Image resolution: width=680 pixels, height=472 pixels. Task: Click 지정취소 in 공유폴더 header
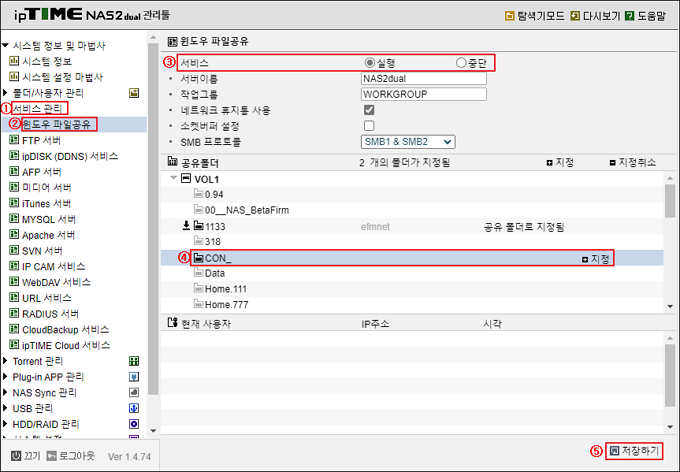click(x=633, y=163)
